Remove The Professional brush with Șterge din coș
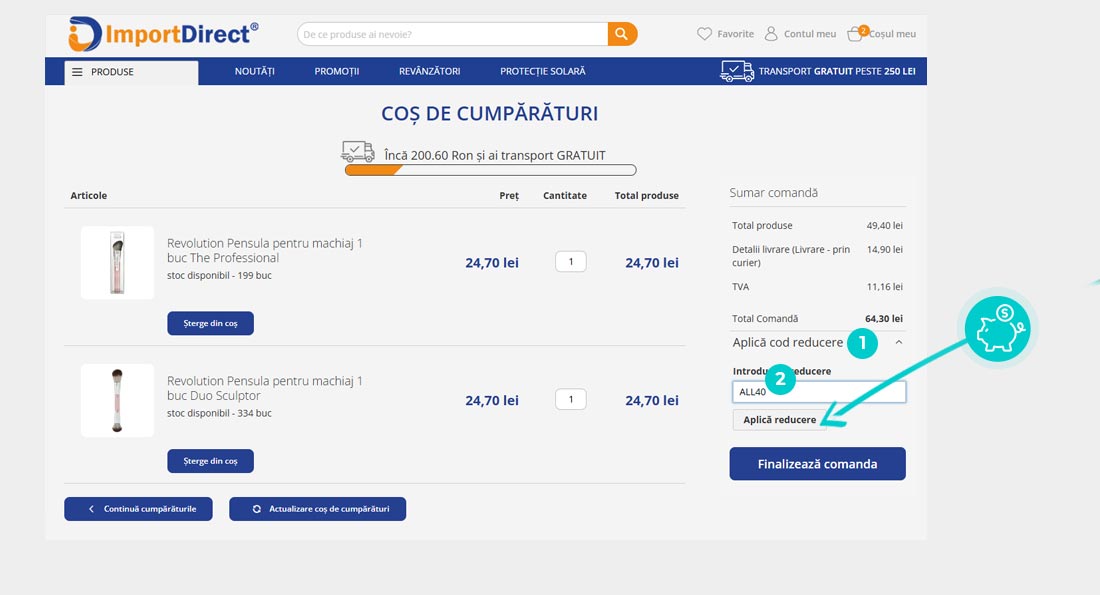1100x595 pixels. pos(210,323)
